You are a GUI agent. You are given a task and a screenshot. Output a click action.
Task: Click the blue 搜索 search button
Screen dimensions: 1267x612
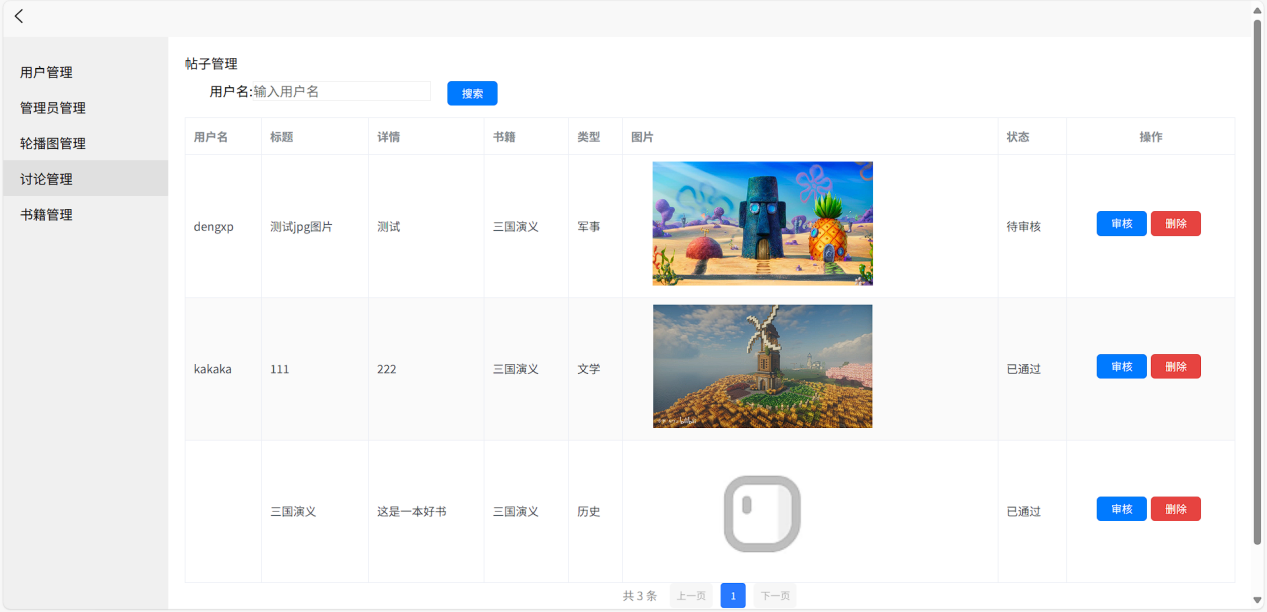coord(471,92)
